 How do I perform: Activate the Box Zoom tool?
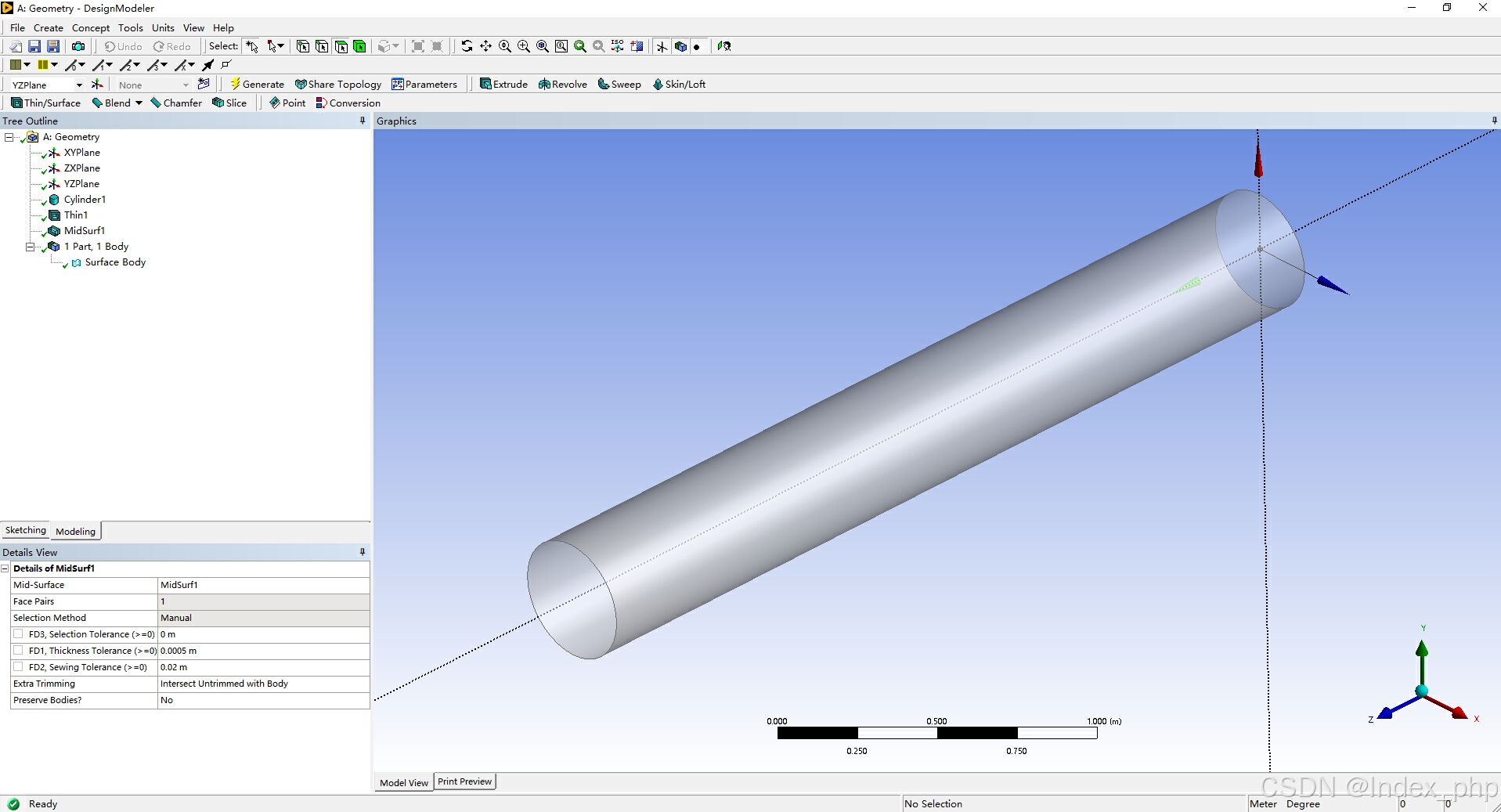(524, 46)
